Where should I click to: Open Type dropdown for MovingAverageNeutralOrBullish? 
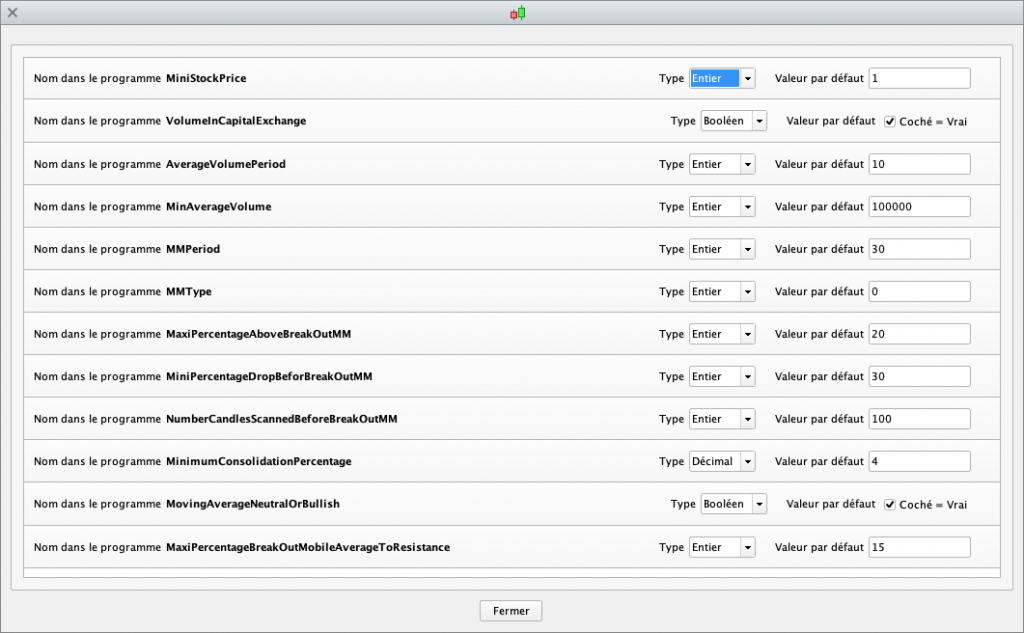point(733,504)
